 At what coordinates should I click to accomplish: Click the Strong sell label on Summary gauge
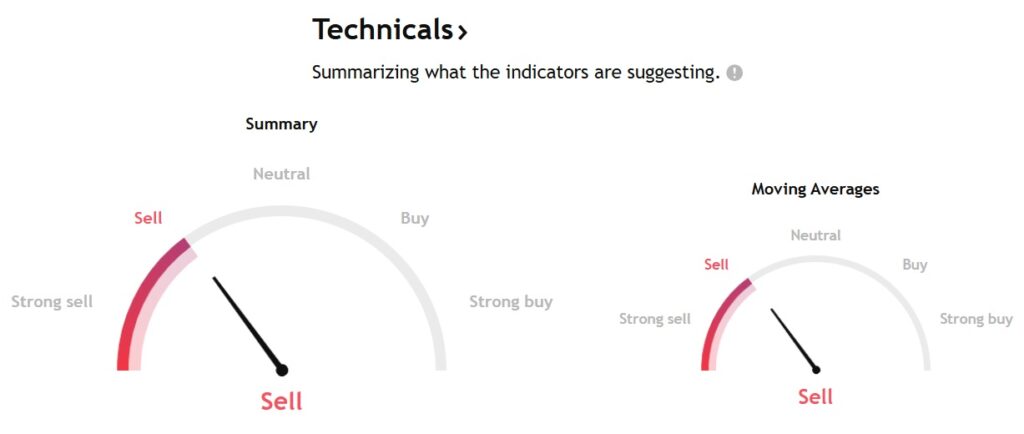pos(52,302)
